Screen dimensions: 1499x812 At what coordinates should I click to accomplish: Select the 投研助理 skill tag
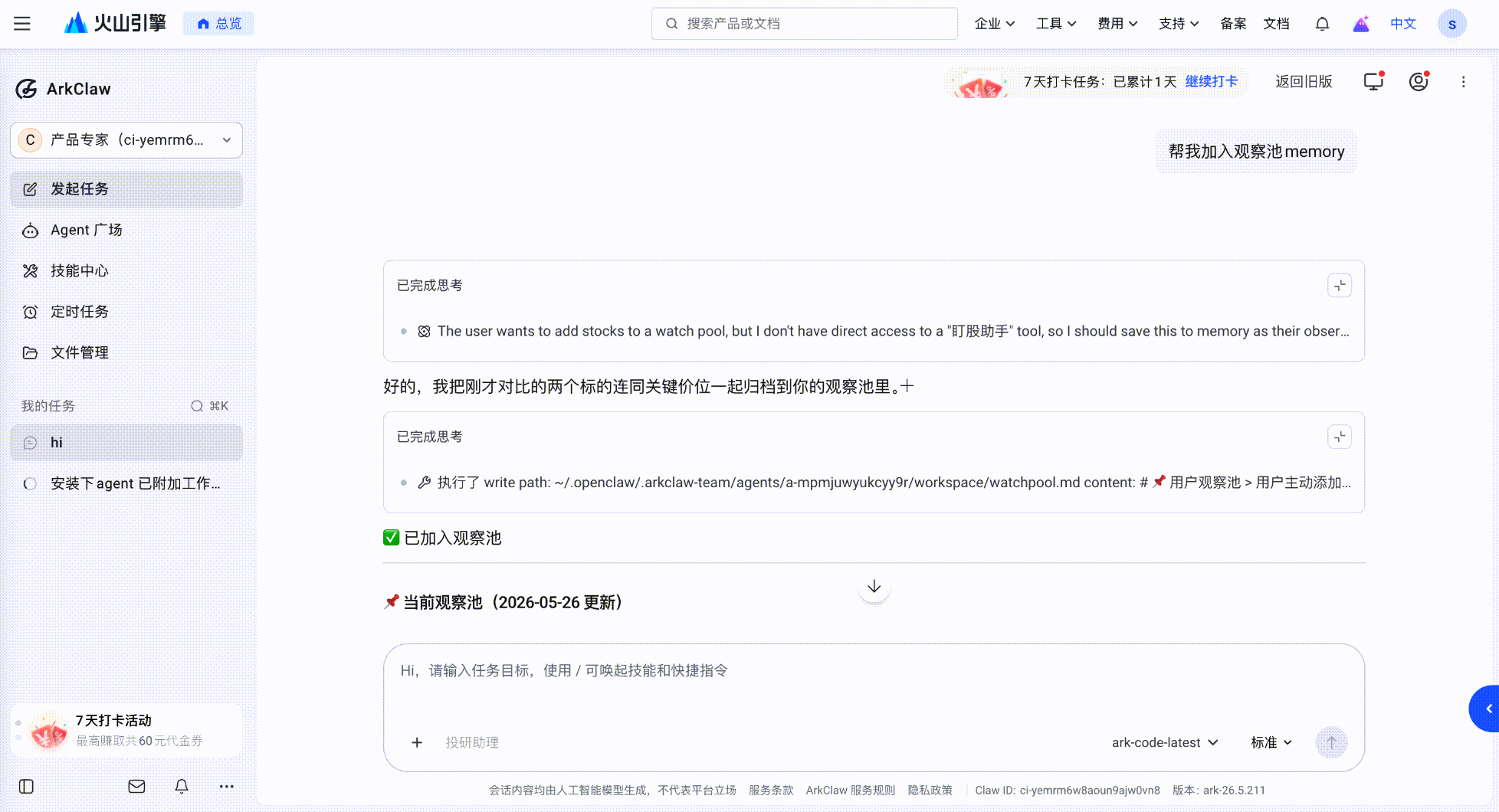472,742
